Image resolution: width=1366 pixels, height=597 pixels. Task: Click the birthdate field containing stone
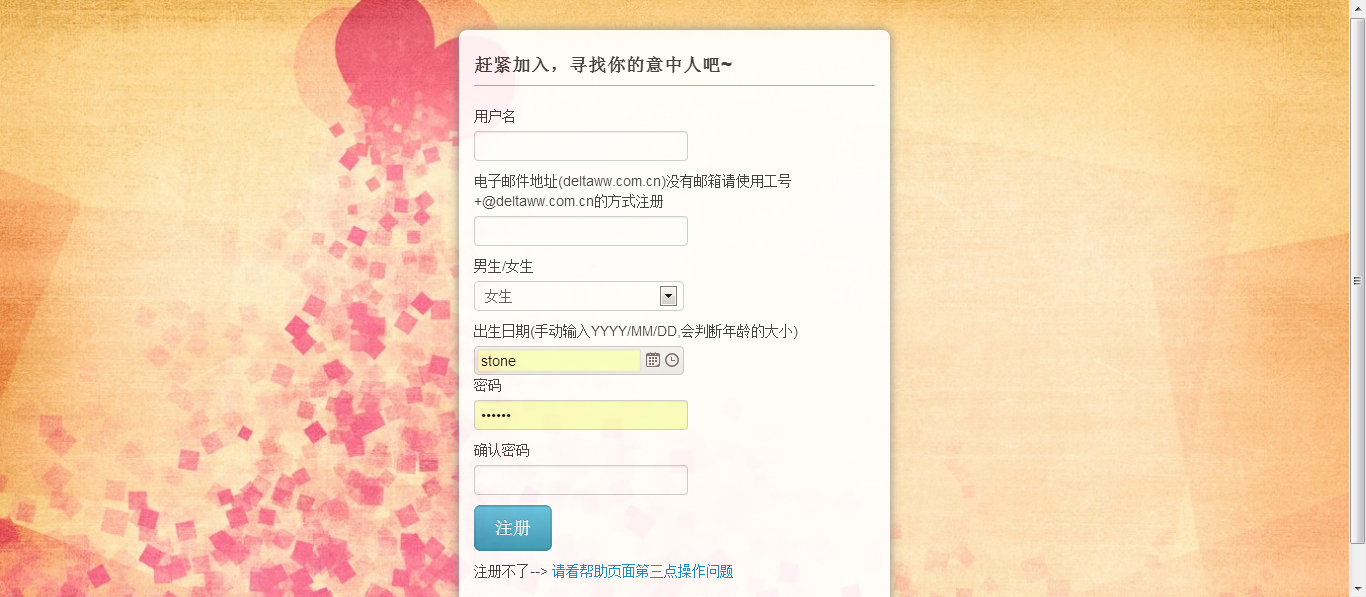tap(558, 360)
